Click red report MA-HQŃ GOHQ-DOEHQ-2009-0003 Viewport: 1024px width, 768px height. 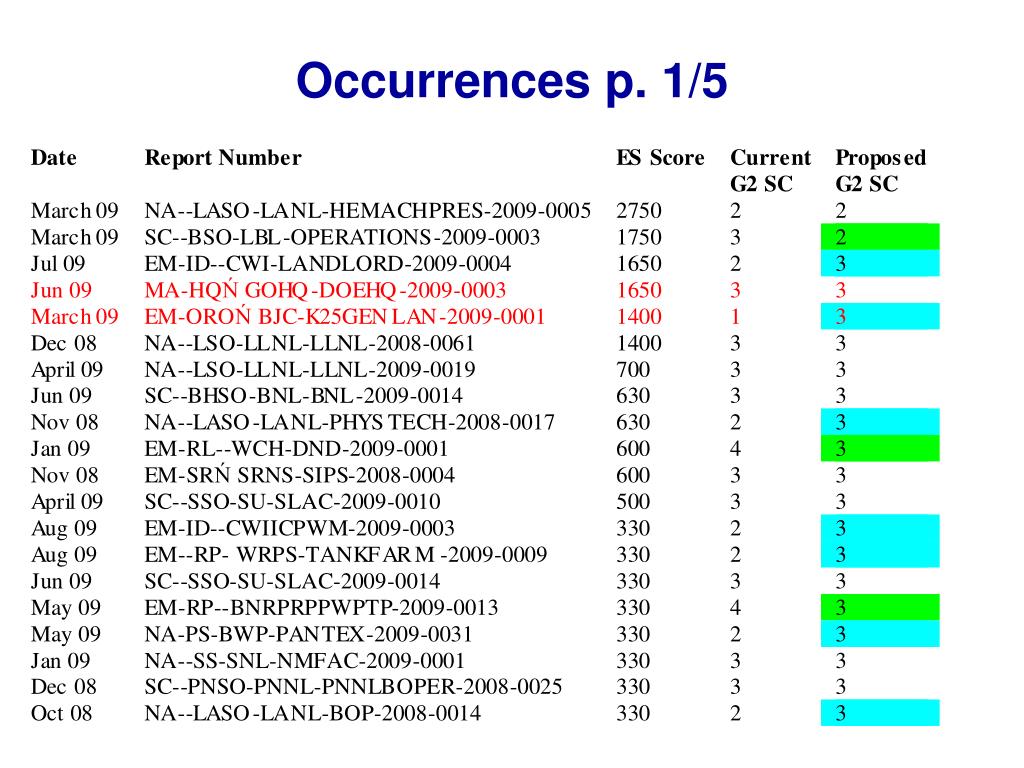pyautogui.click(x=325, y=290)
